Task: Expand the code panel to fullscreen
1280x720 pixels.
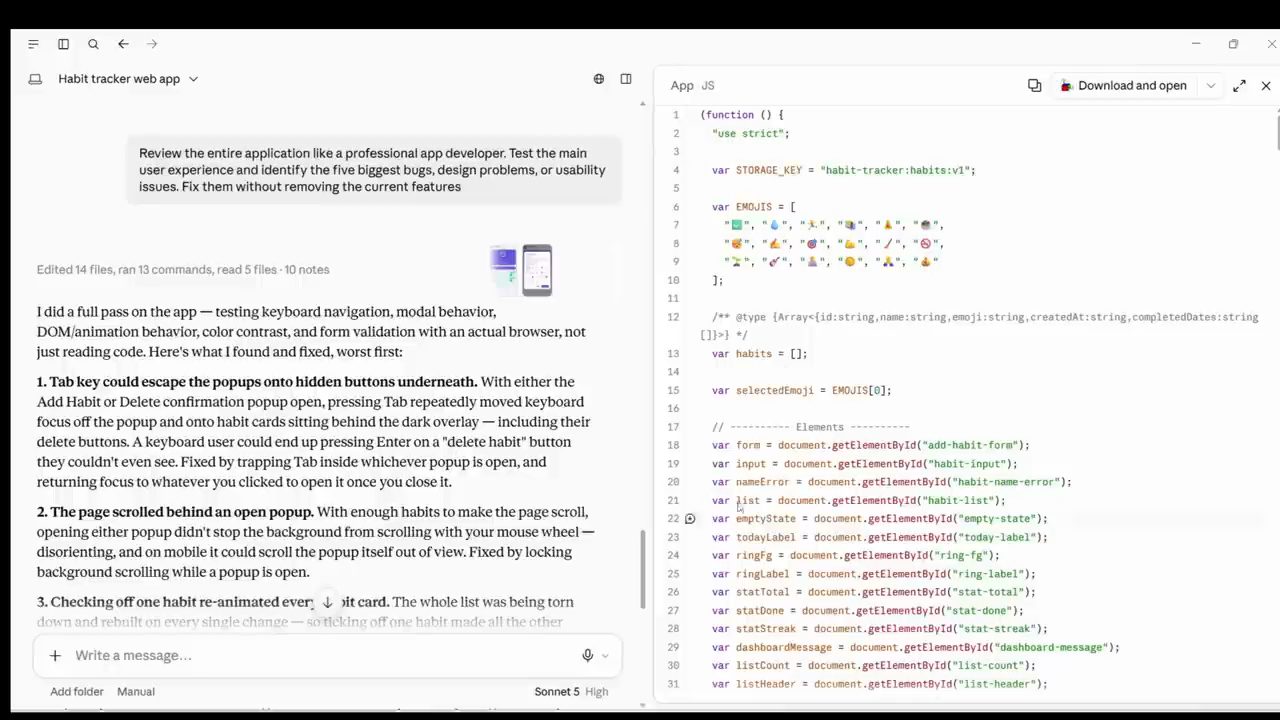Action: click(x=1239, y=86)
